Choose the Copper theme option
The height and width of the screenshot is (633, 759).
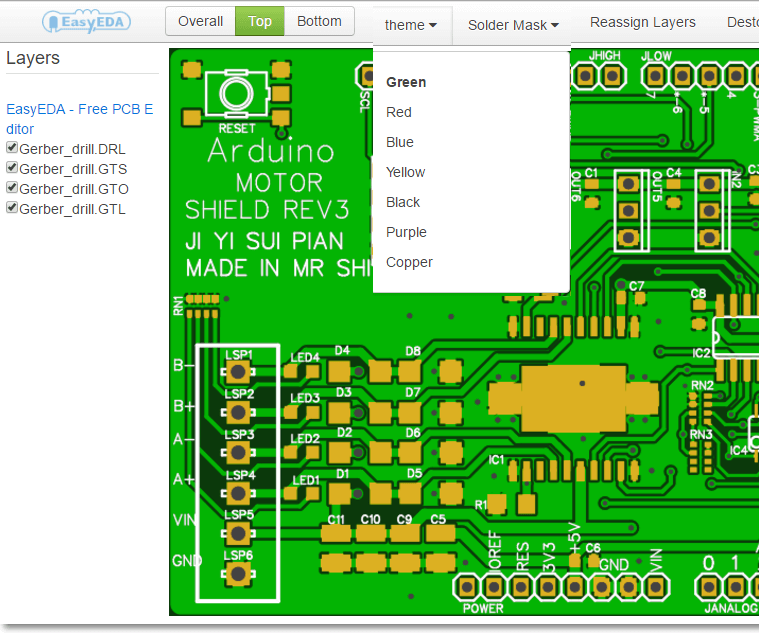(409, 262)
